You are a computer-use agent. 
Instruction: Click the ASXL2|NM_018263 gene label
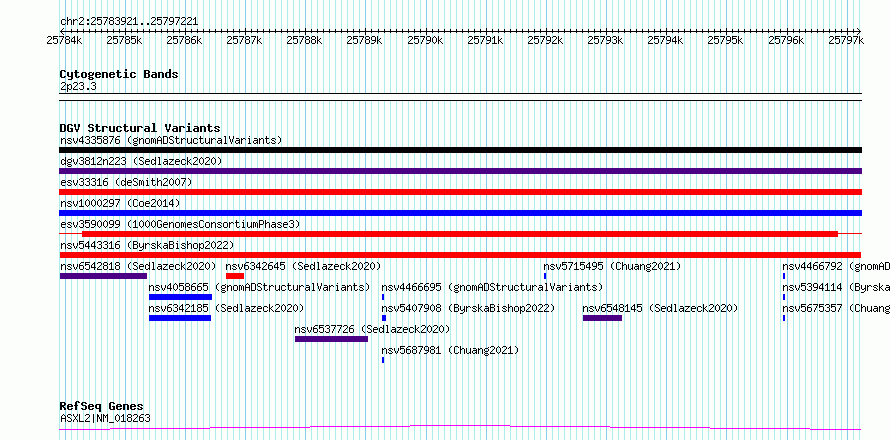pyautogui.click(x=105, y=419)
